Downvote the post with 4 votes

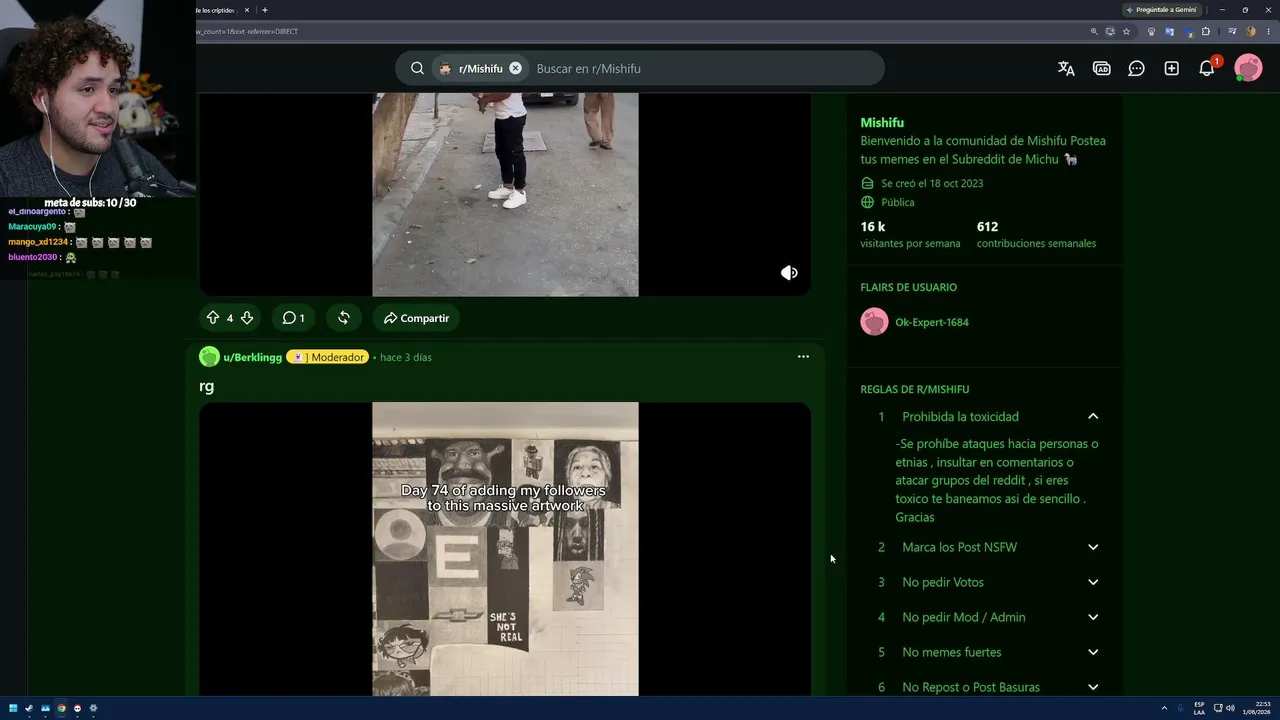pyautogui.click(x=247, y=318)
